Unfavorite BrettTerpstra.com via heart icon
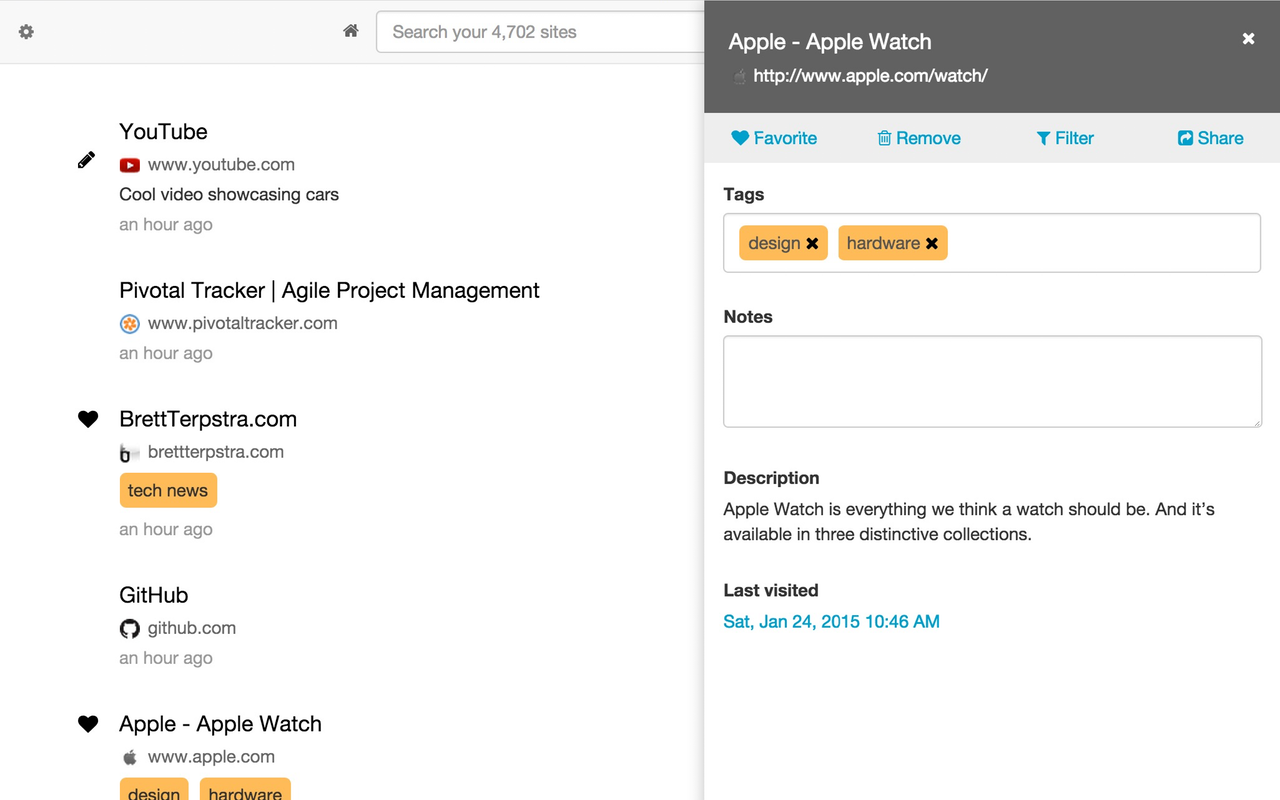This screenshot has height=800, width=1280. (88, 419)
